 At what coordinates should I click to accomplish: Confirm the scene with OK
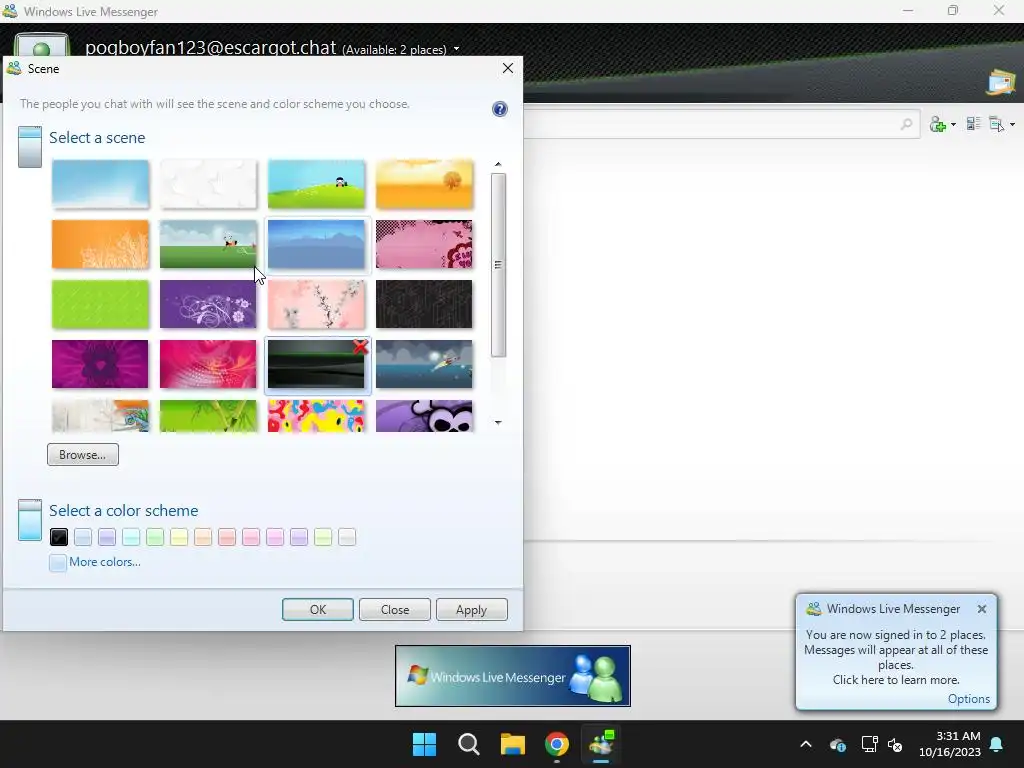[x=317, y=609]
